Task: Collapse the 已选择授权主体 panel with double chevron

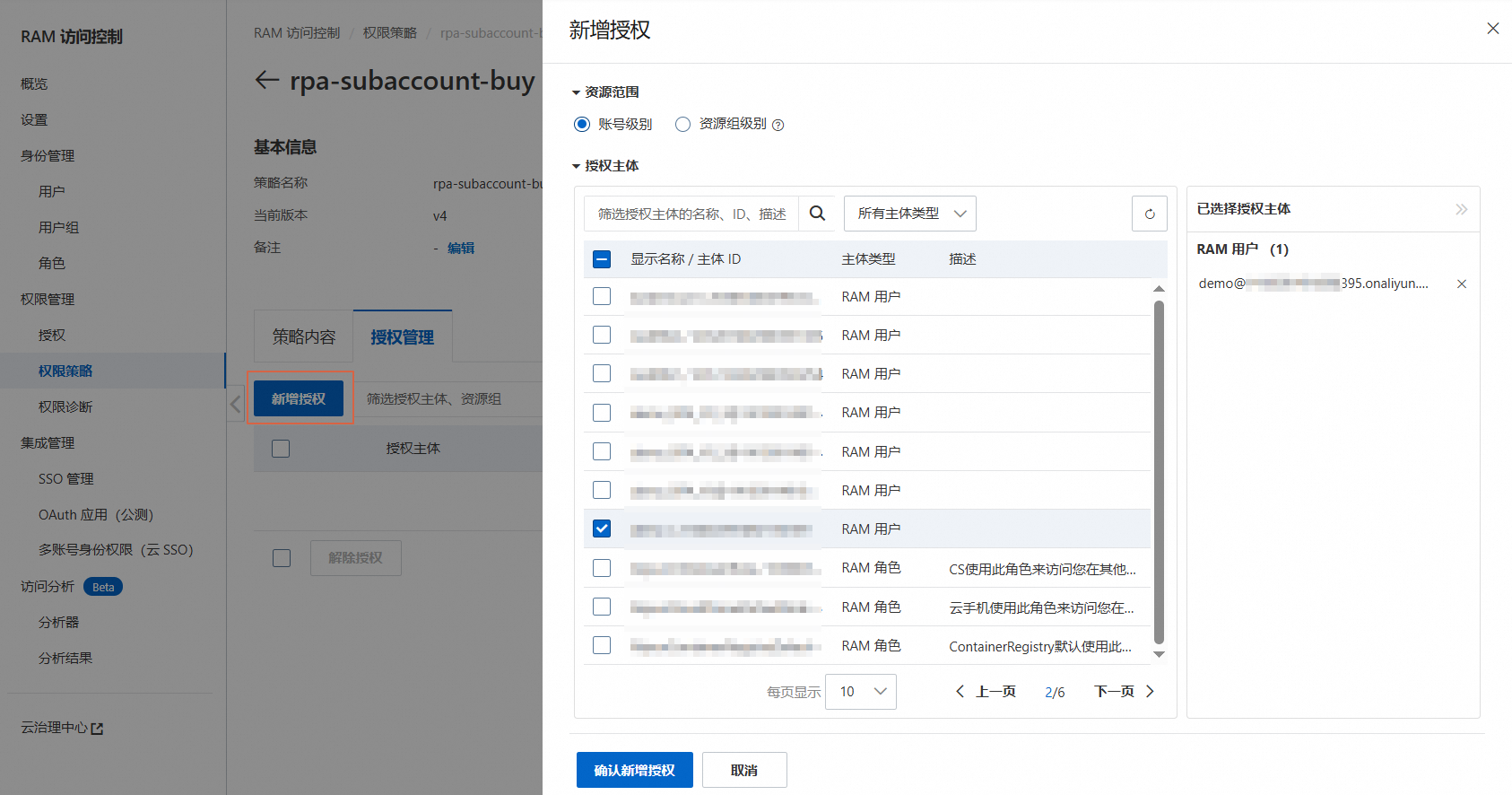Action: click(1462, 209)
